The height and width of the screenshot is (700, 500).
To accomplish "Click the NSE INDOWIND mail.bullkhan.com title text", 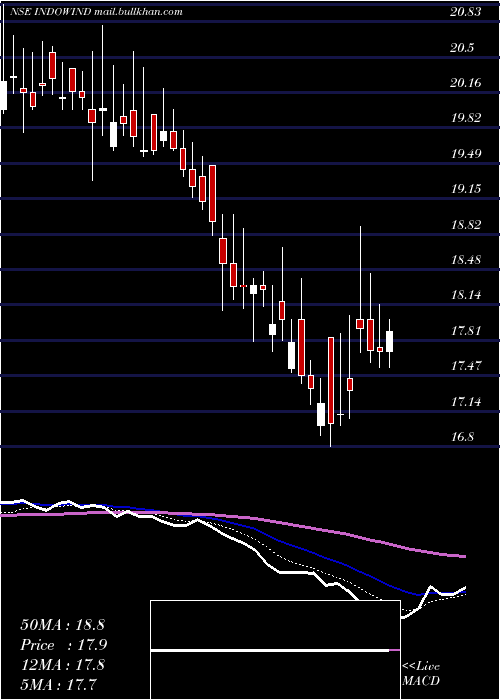I will 96,12.
